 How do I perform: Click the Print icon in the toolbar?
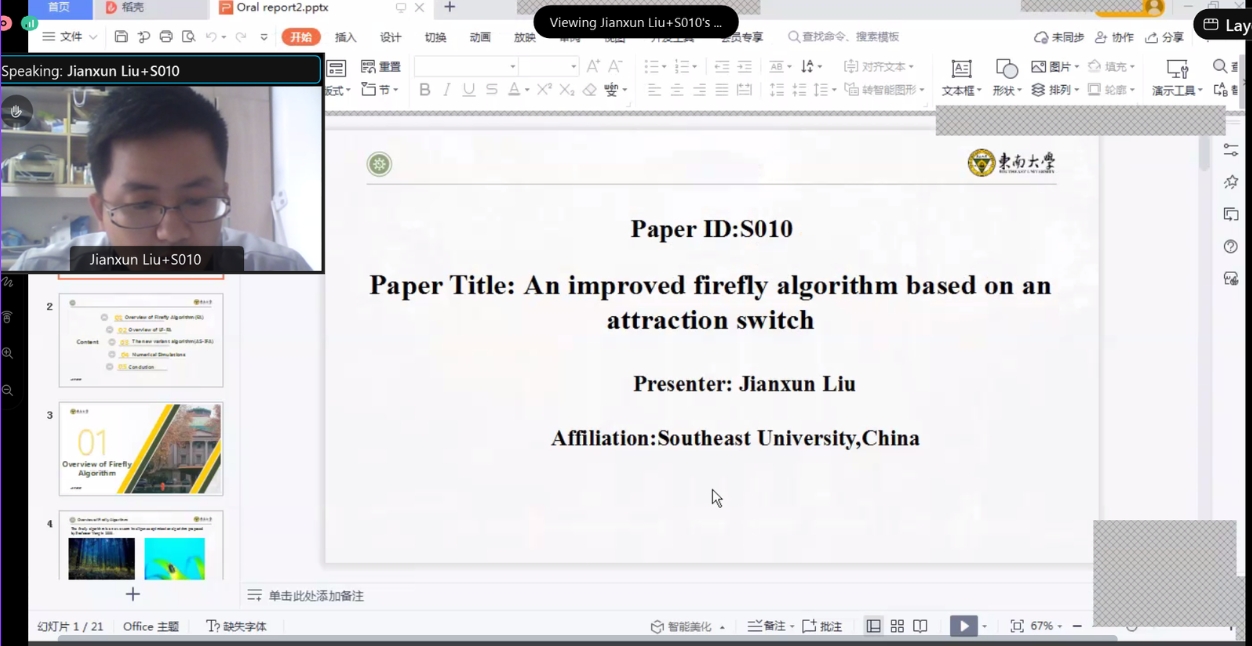166,37
